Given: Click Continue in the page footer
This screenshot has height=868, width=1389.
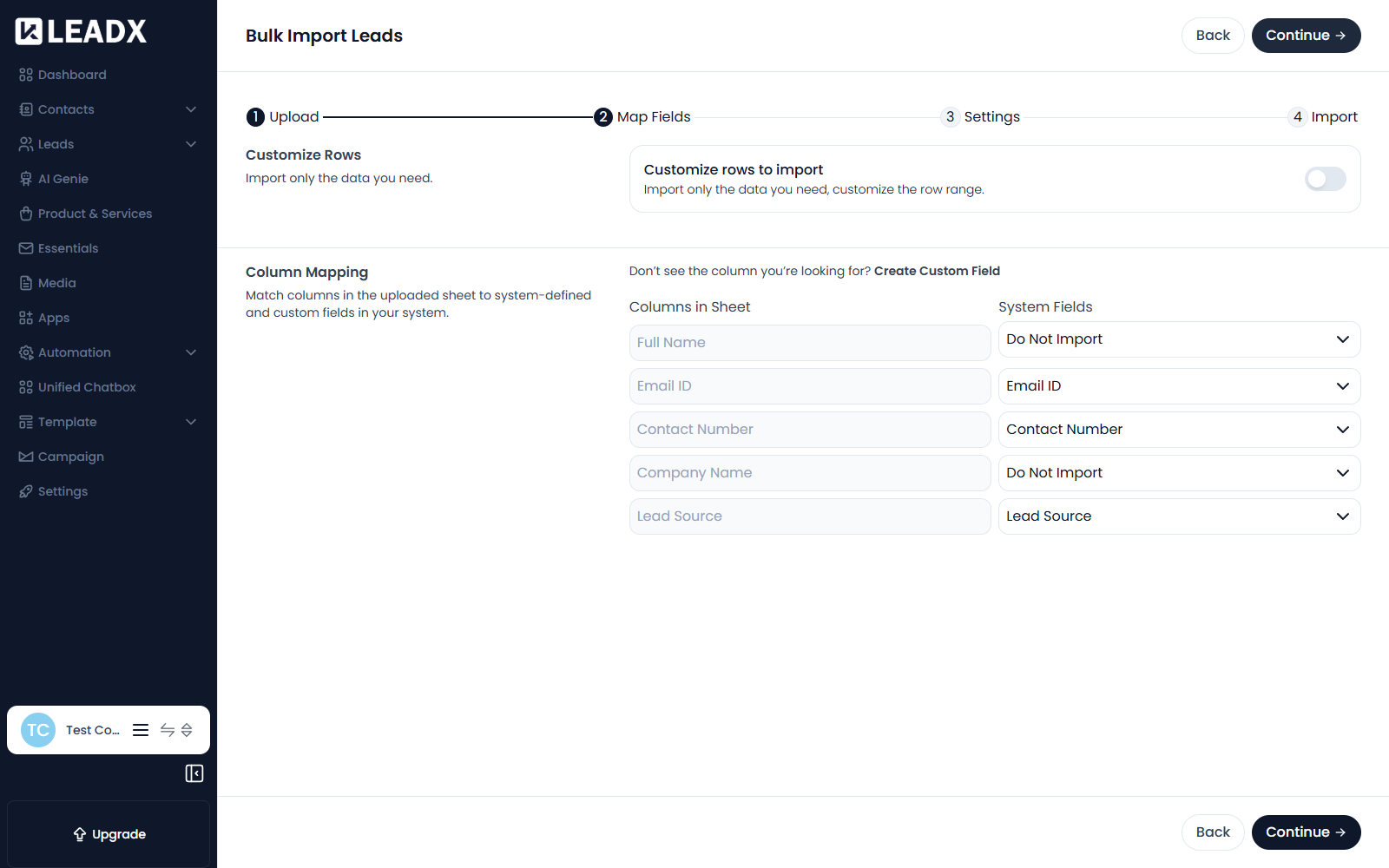Looking at the screenshot, I should (x=1306, y=832).
